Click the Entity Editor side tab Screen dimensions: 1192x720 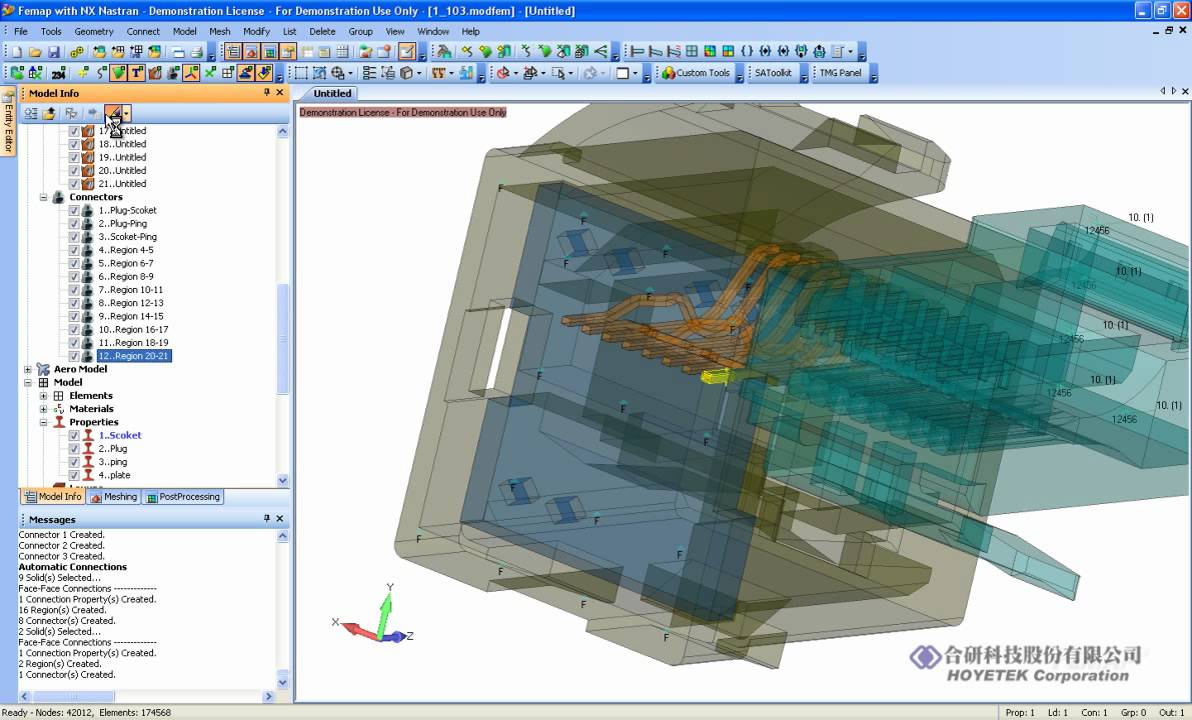click(x=8, y=122)
